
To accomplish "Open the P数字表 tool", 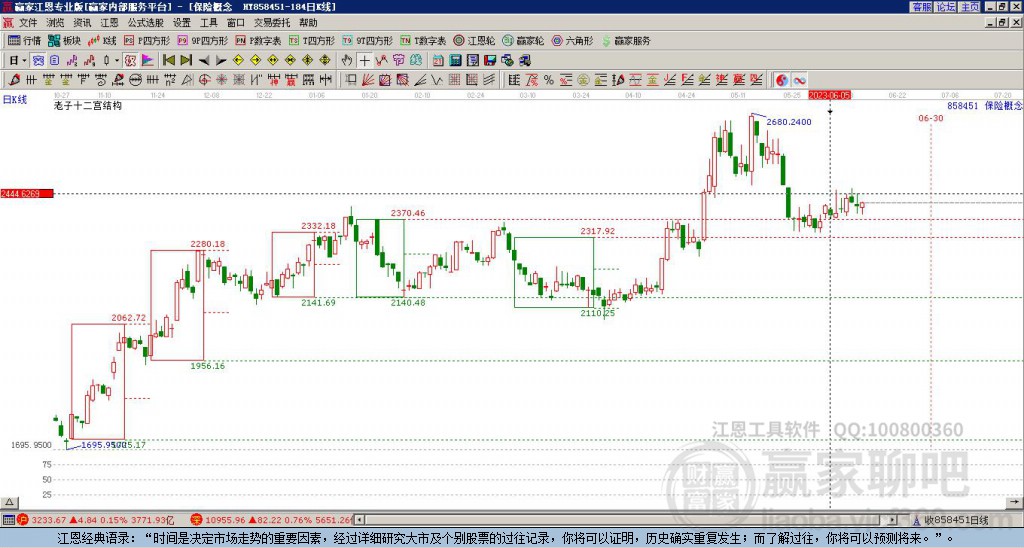I will pyautogui.click(x=258, y=40).
